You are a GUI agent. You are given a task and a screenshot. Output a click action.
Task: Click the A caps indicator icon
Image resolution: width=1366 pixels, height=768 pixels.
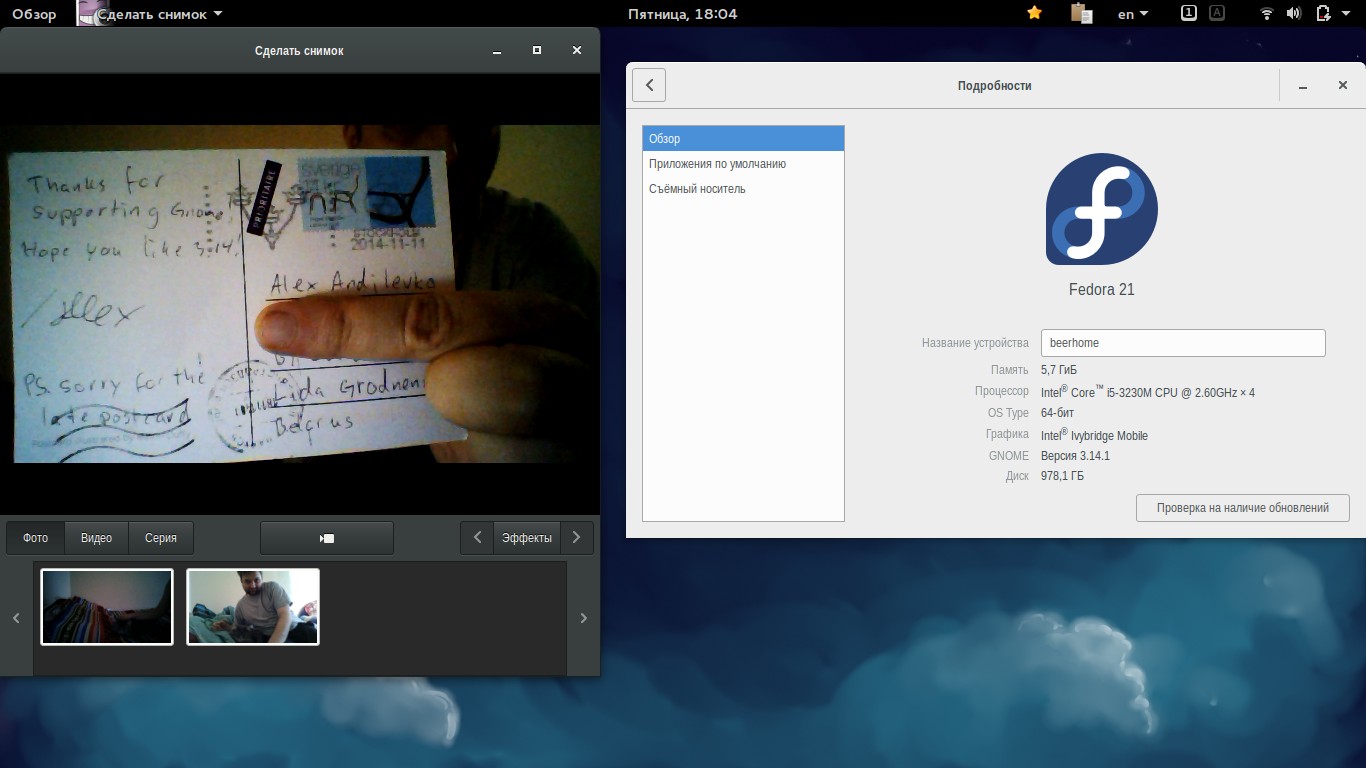pos(1217,13)
